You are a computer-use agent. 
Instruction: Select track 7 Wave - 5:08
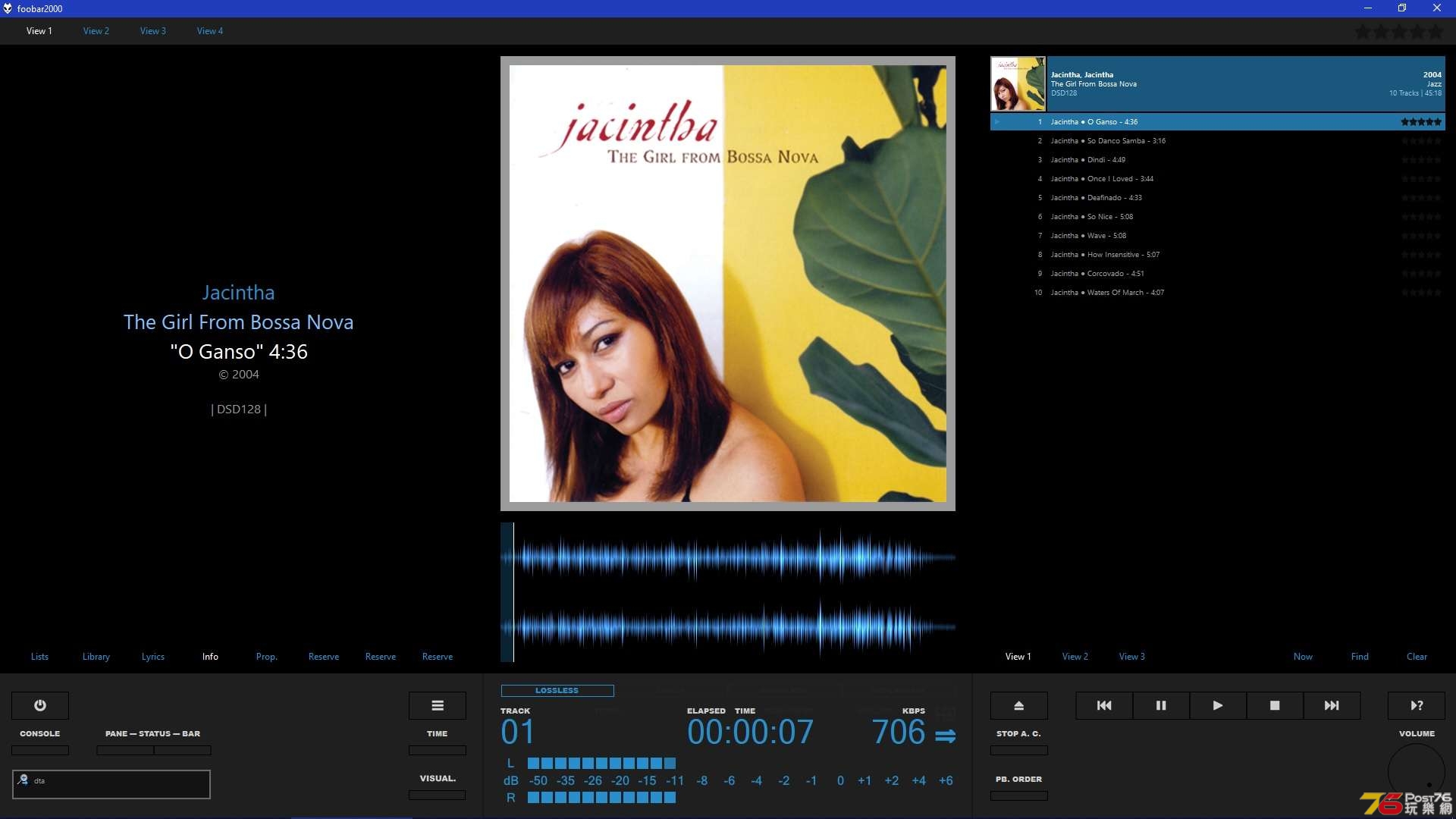pos(1218,236)
